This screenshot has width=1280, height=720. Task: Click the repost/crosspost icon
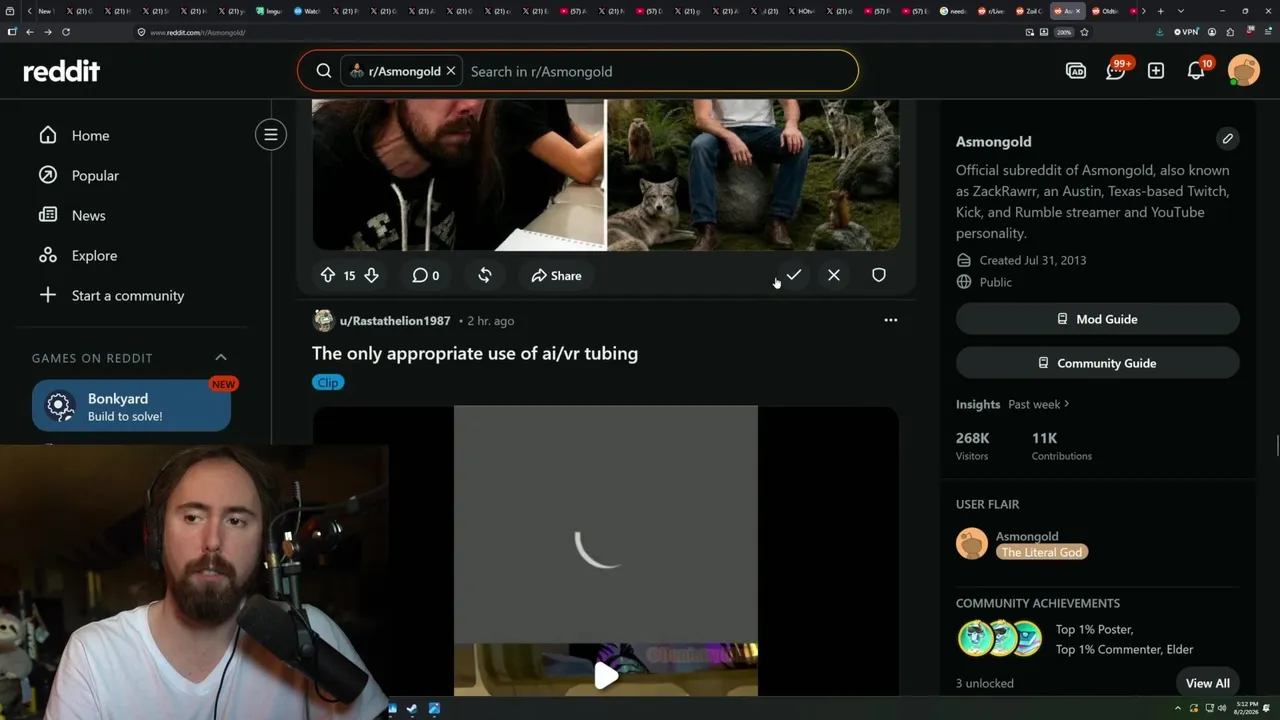tap(485, 275)
